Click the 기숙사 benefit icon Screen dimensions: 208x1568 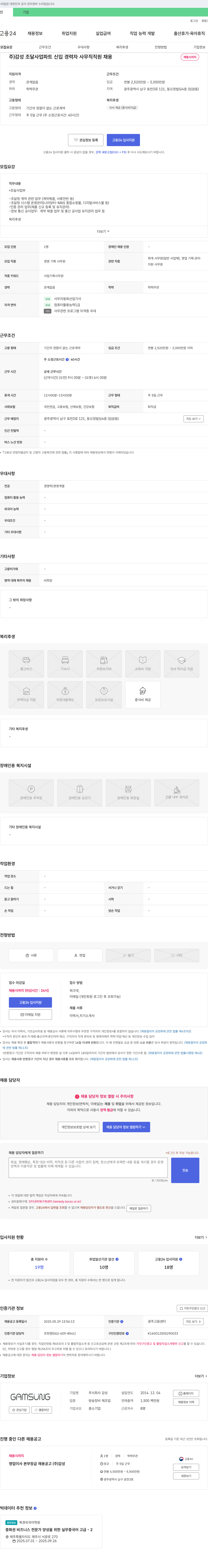[x=65, y=664]
